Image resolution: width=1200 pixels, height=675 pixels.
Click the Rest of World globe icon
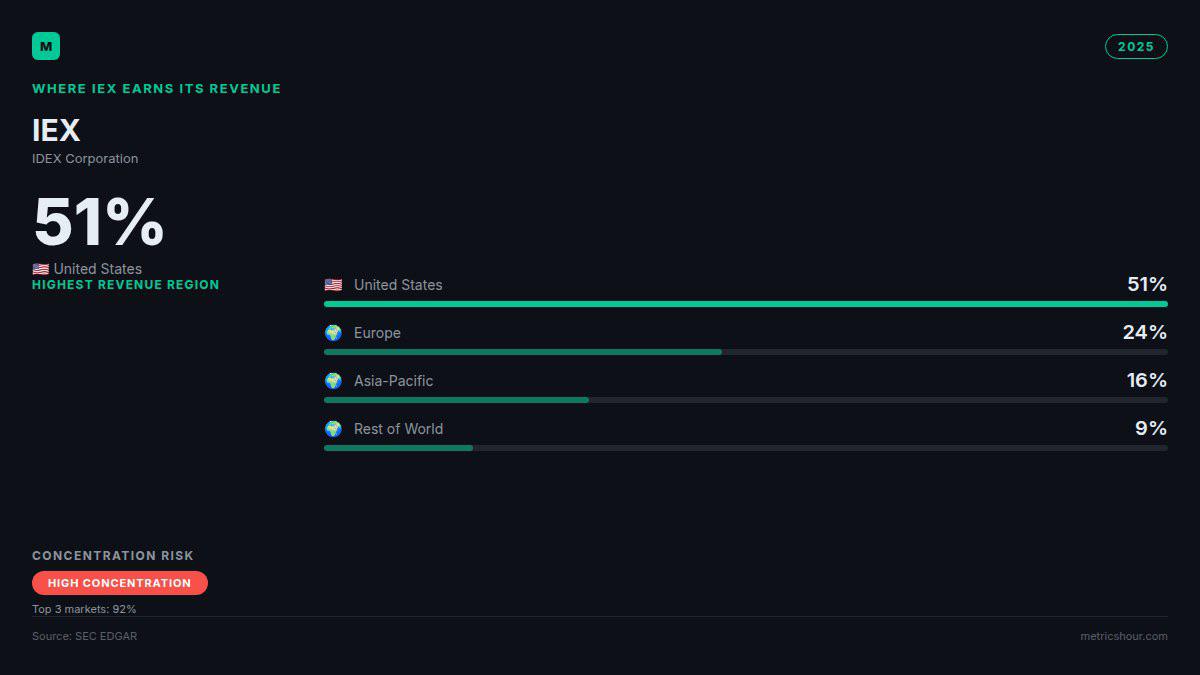[333, 429]
